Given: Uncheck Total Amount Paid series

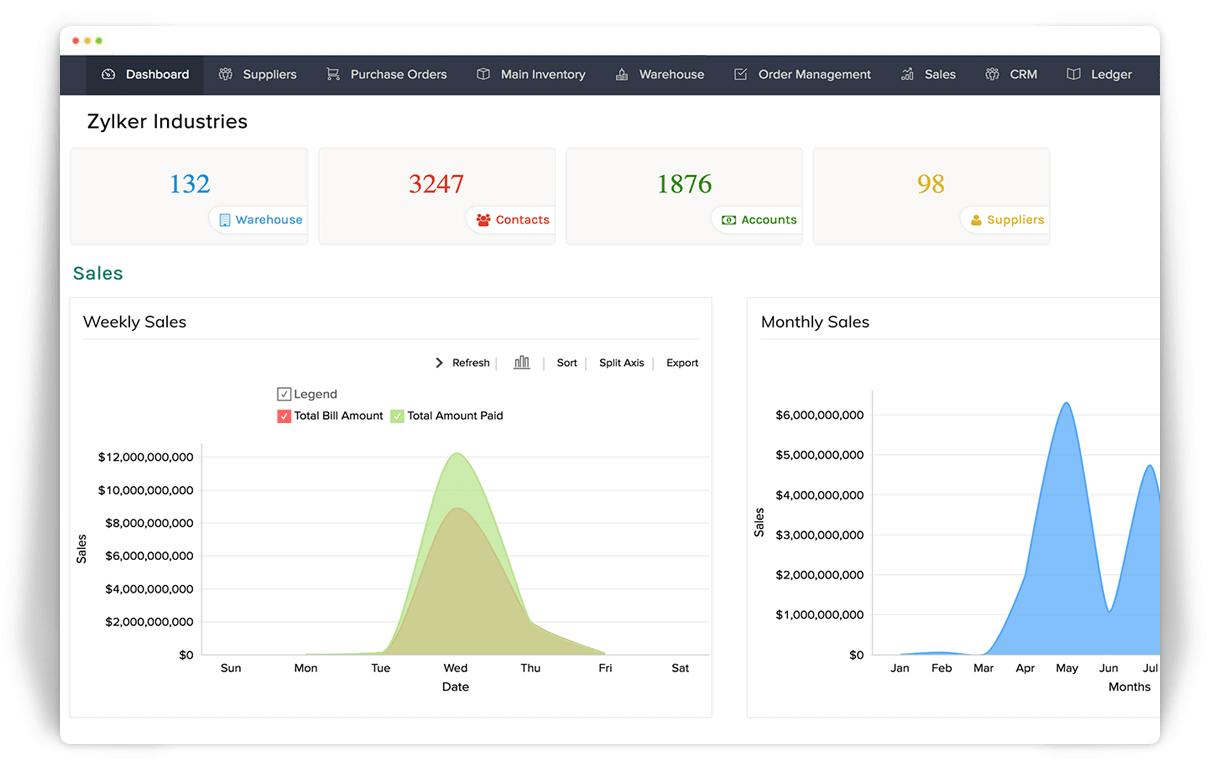Looking at the screenshot, I should (x=397, y=416).
